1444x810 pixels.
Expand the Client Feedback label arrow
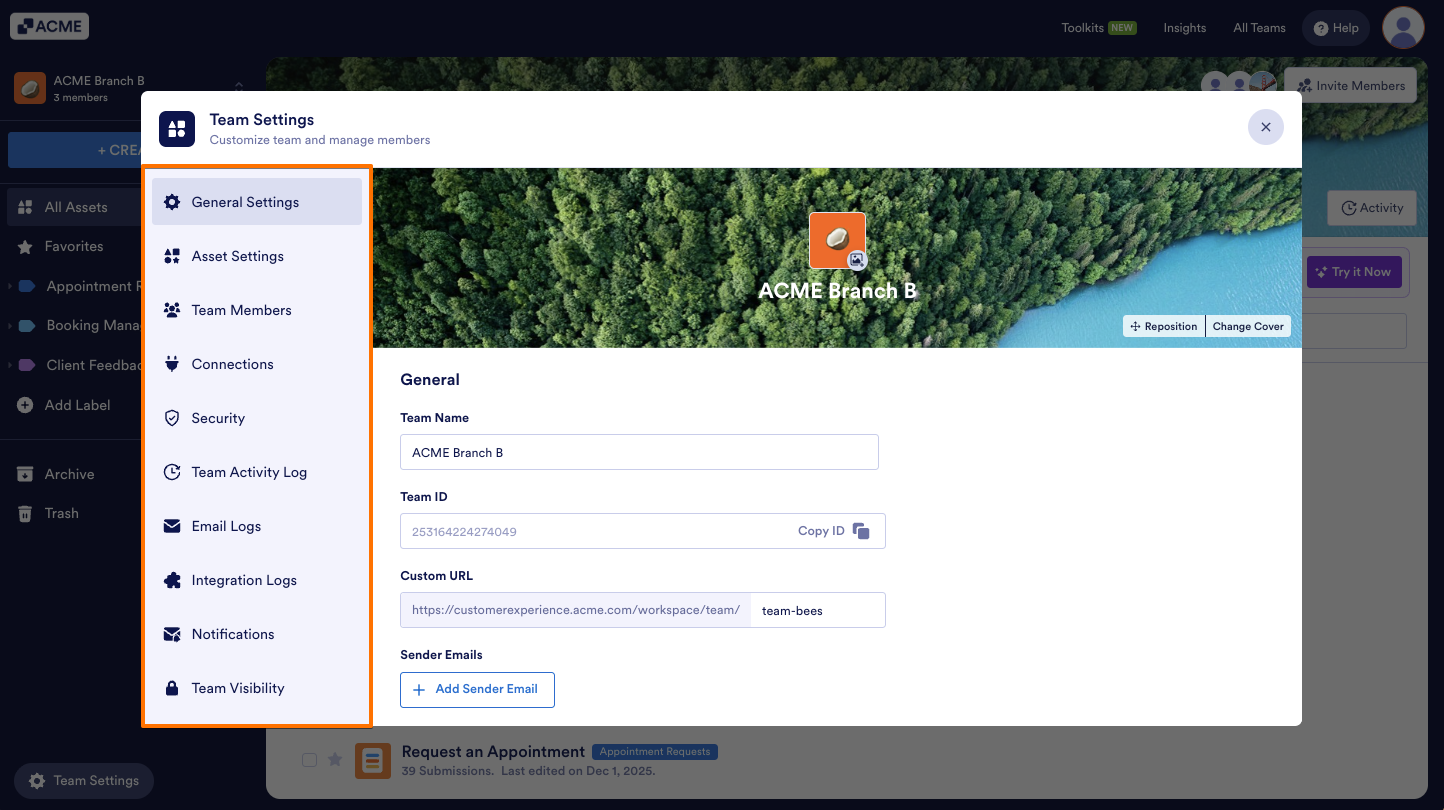click(x=10, y=365)
